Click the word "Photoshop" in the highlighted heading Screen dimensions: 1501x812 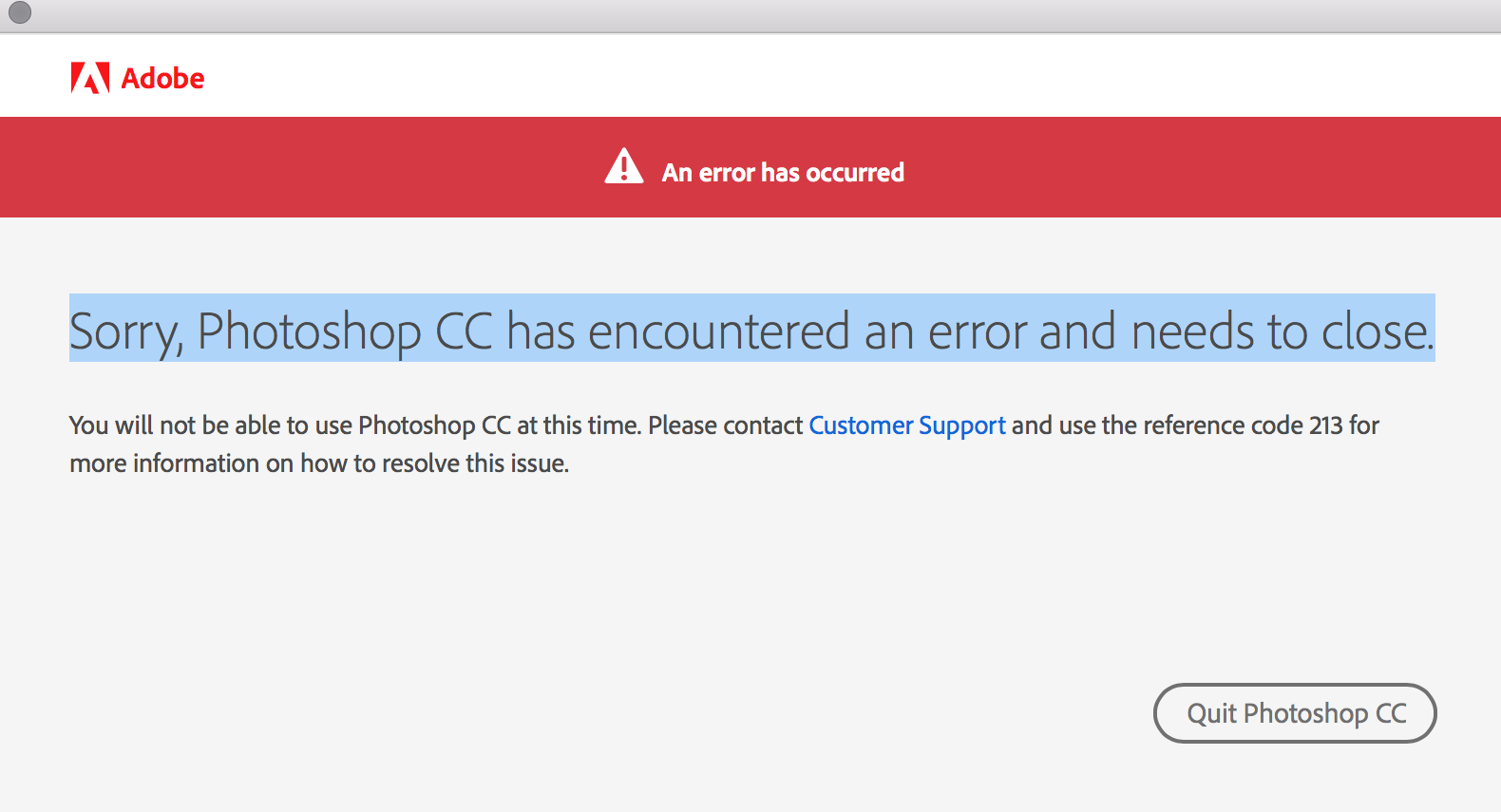pyautogui.click(x=309, y=331)
